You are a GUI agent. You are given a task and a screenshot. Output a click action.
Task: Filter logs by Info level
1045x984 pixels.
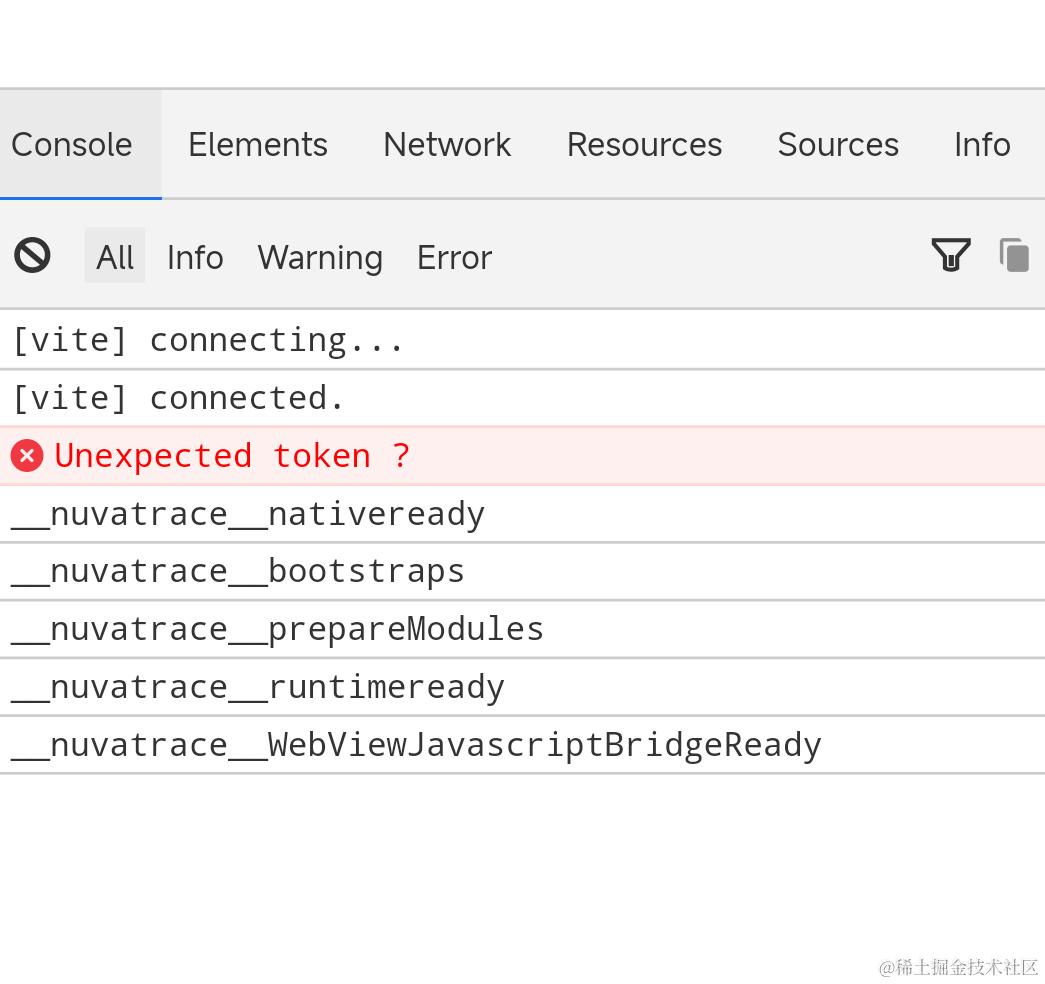[x=195, y=257]
